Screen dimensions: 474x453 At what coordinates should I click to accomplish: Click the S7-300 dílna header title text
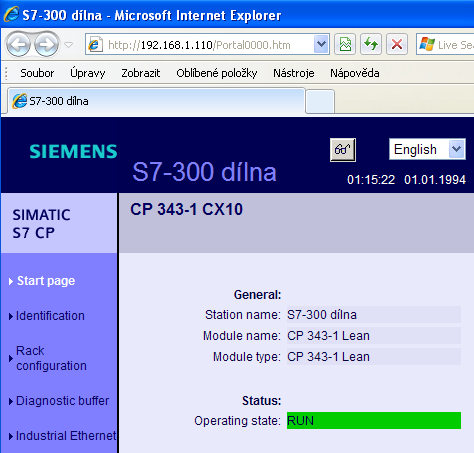pyautogui.click(x=205, y=172)
